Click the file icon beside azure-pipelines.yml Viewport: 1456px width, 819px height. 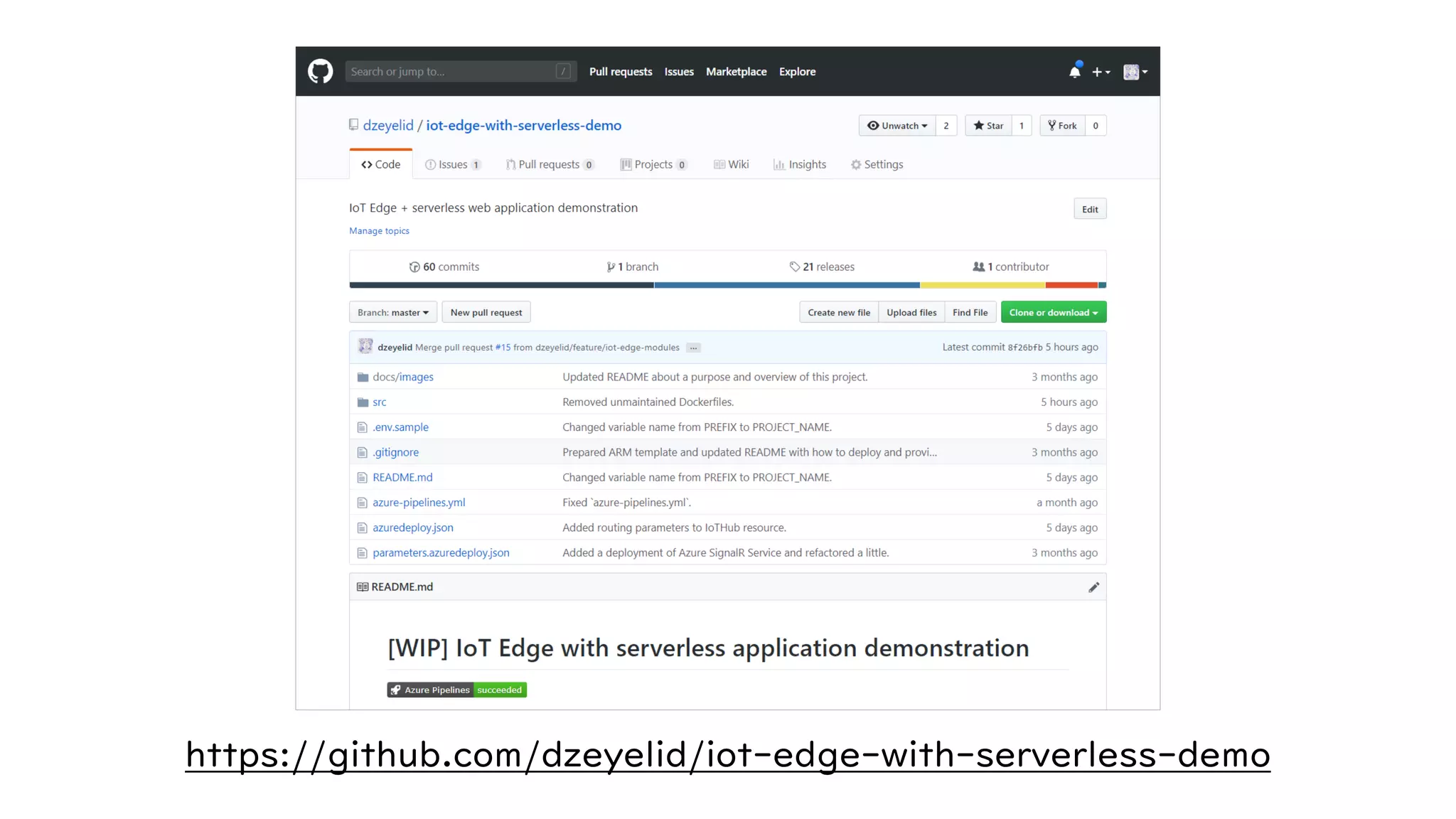pos(362,503)
